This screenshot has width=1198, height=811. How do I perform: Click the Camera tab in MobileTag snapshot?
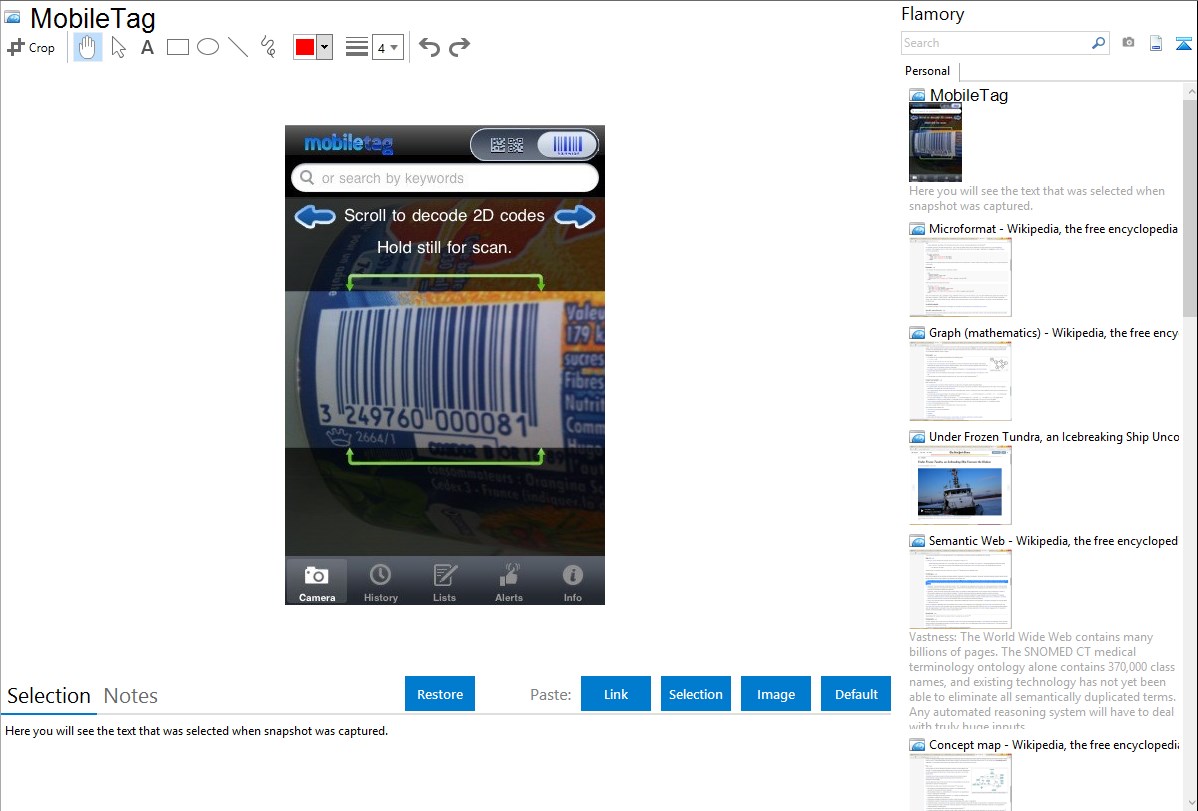316,582
